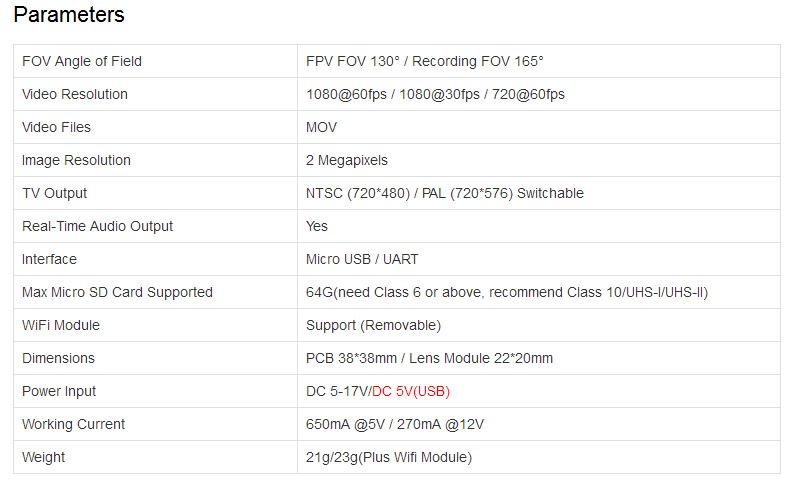Click the Parameters heading

(x=69, y=15)
